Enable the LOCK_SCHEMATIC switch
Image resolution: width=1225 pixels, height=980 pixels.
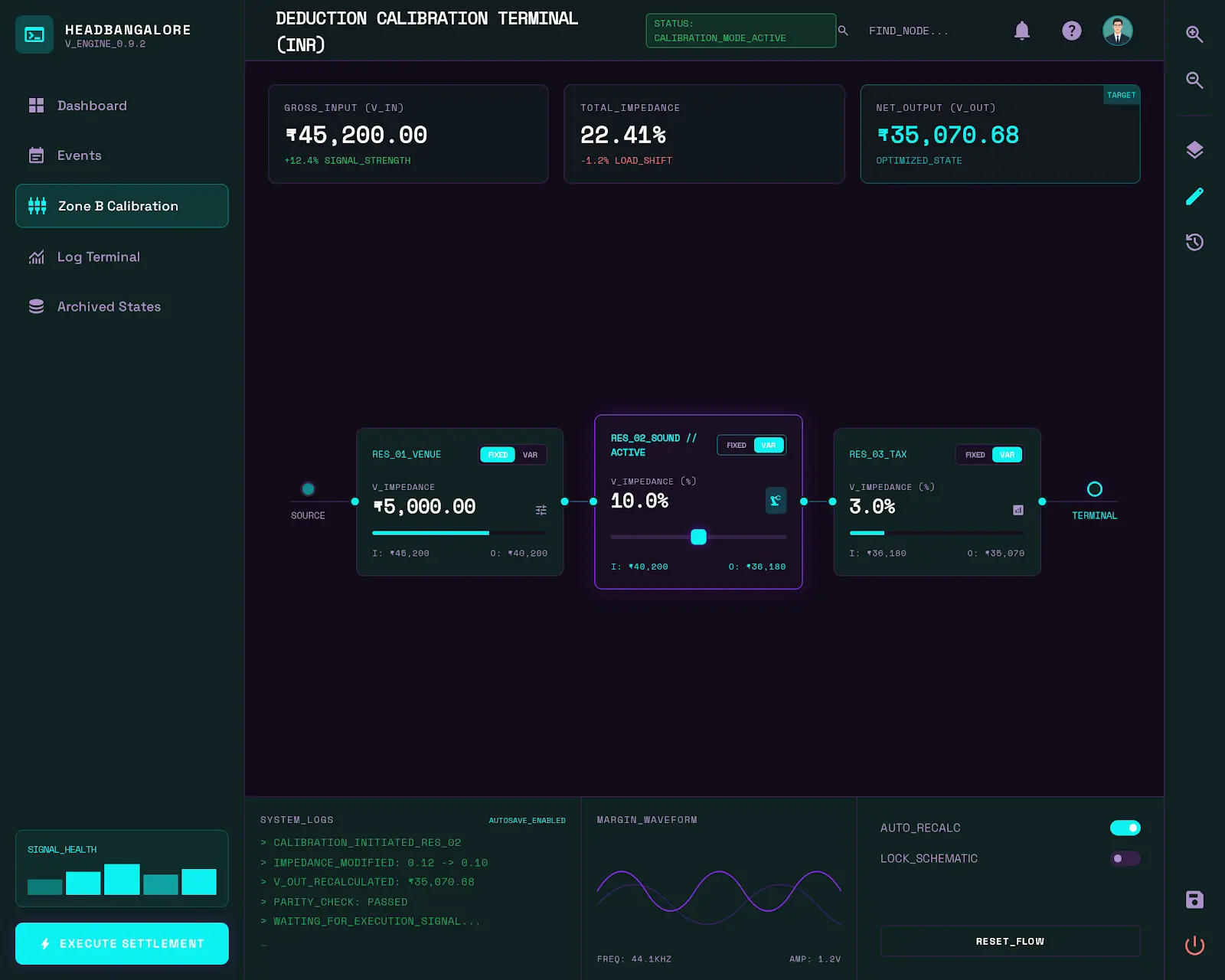tap(1125, 858)
